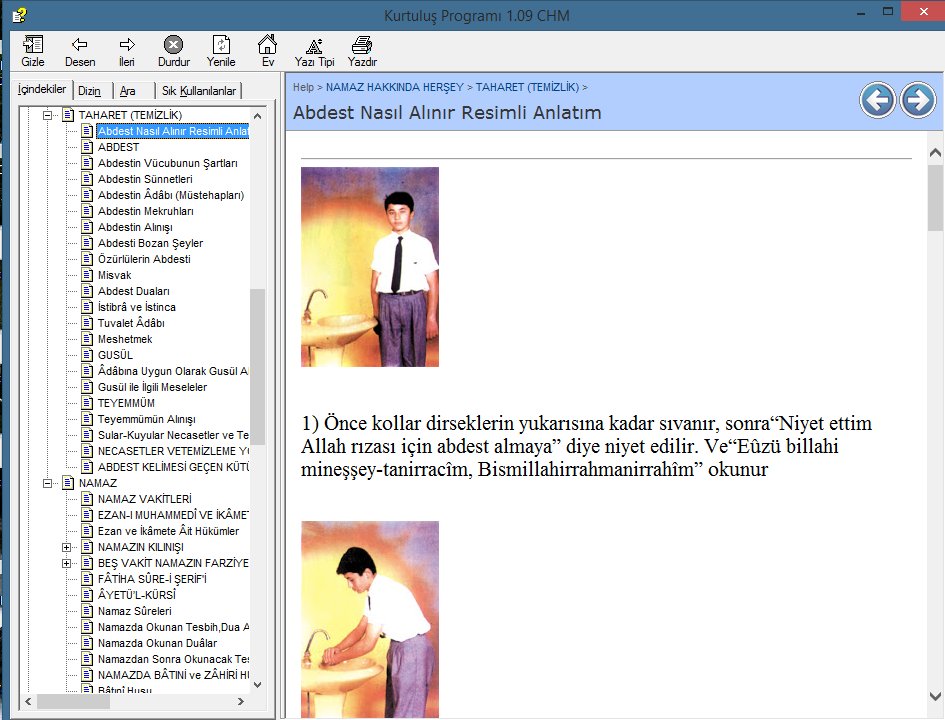
Task: Collapse the TAHARET (TEMİZLİK) tree node
Action: pyautogui.click(x=47, y=115)
